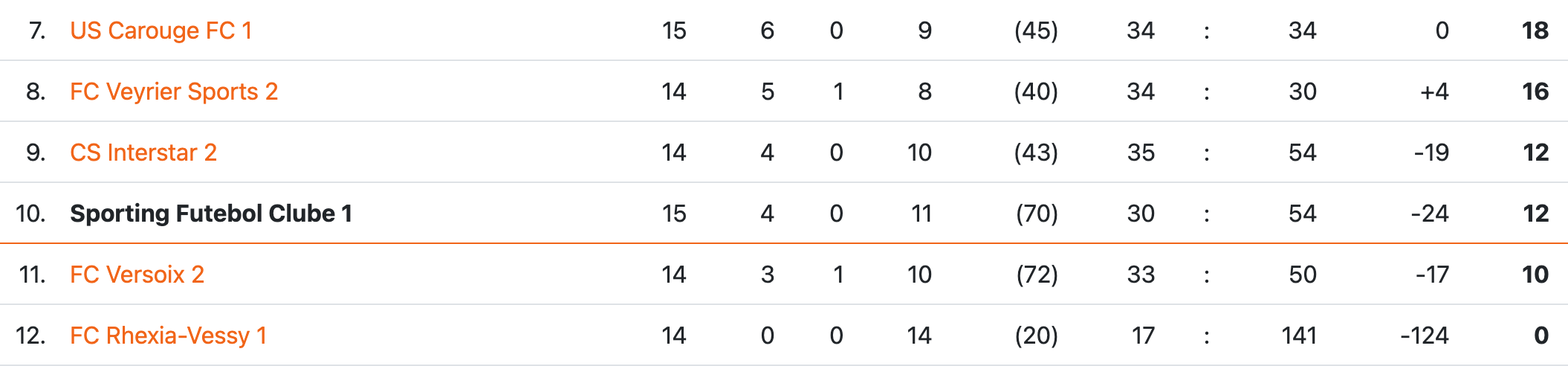Click the bold Sporting Futebol Clube 1 name
The height and width of the screenshot is (366, 1568).
pyautogui.click(x=210, y=213)
